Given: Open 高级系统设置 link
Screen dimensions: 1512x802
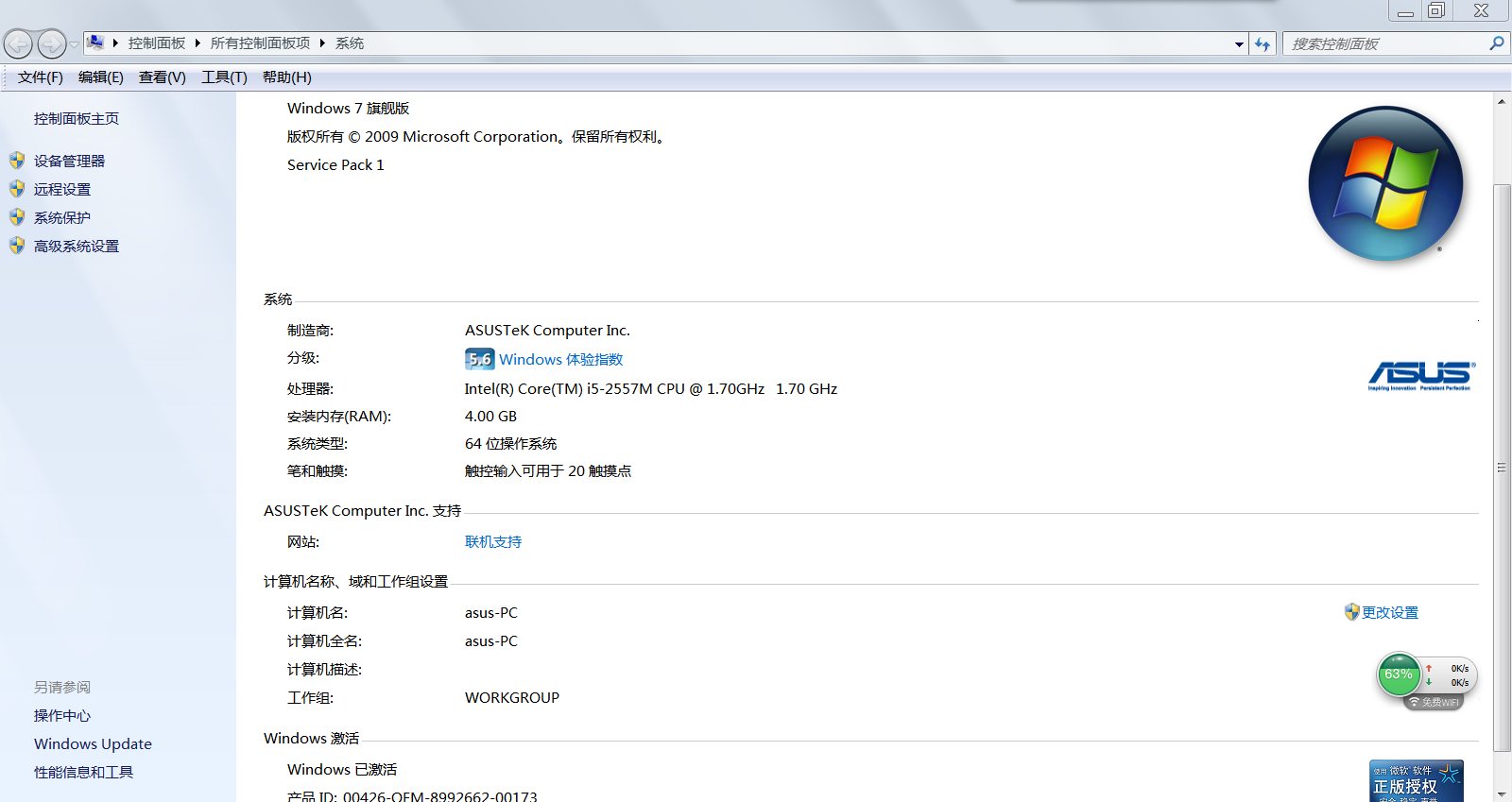Looking at the screenshot, I should (77, 247).
